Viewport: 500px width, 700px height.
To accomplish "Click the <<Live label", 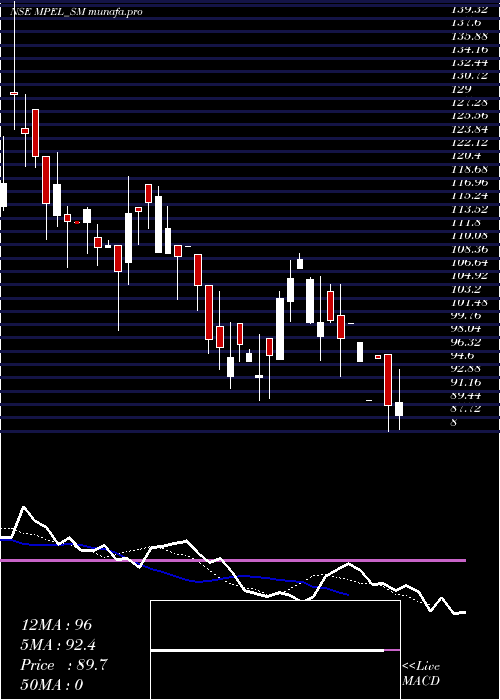I will pos(421,667).
